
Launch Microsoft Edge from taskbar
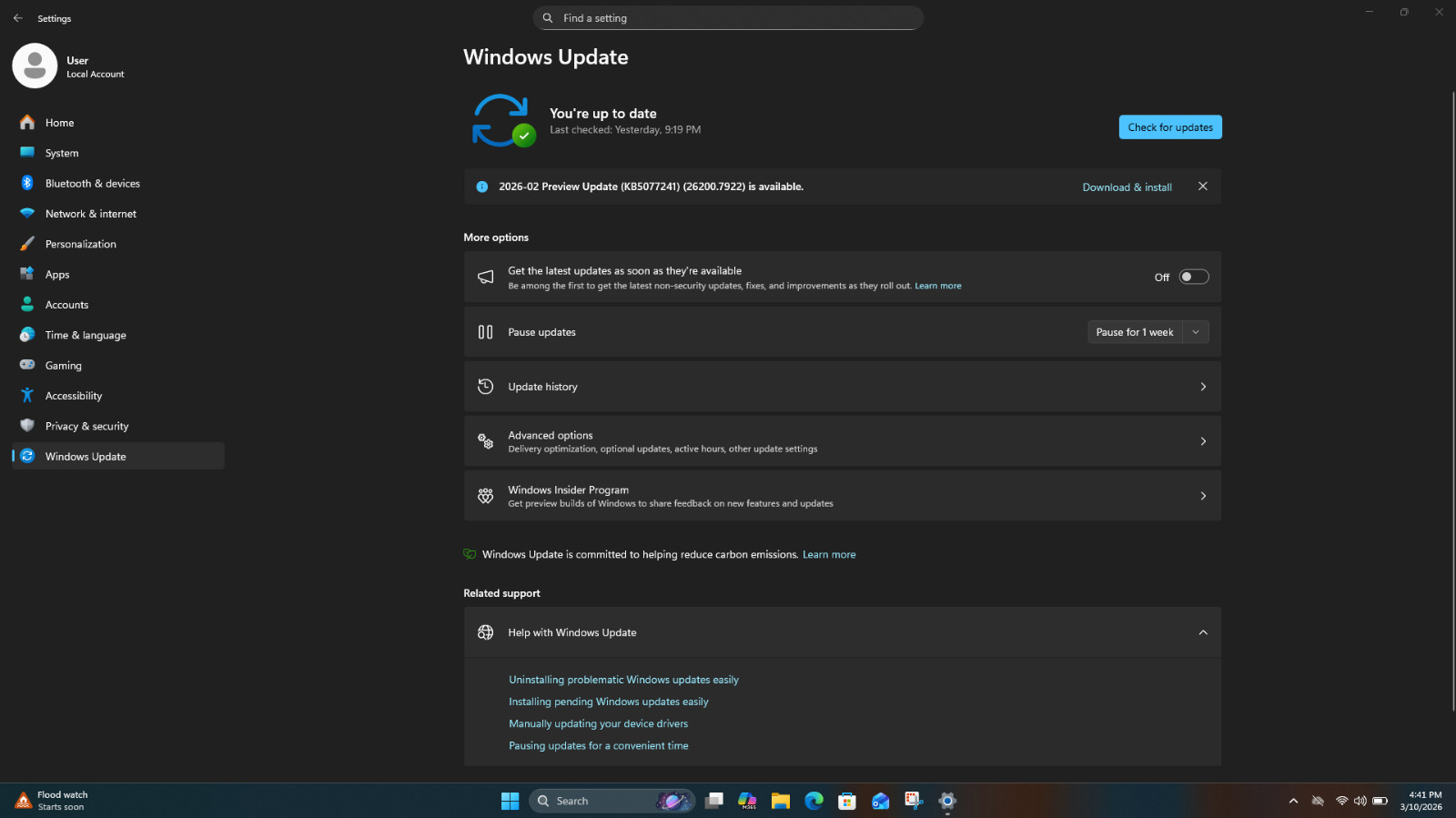tap(814, 801)
